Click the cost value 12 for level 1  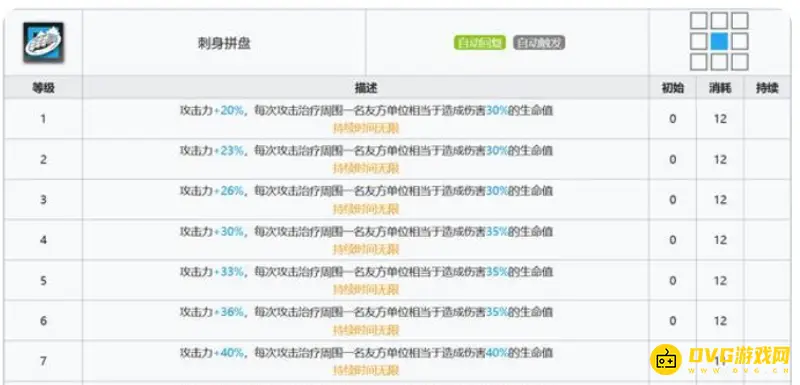coord(720,119)
